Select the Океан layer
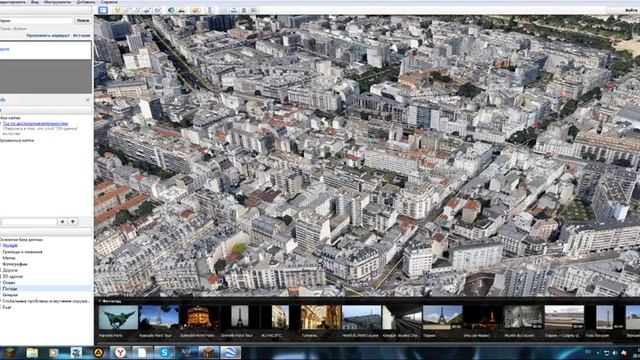Image resolution: width=640 pixels, height=360 pixels. click(x=9, y=282)
